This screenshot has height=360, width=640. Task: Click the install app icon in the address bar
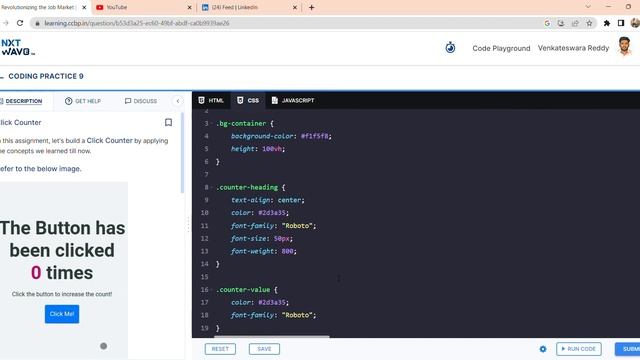pos(561,23)
